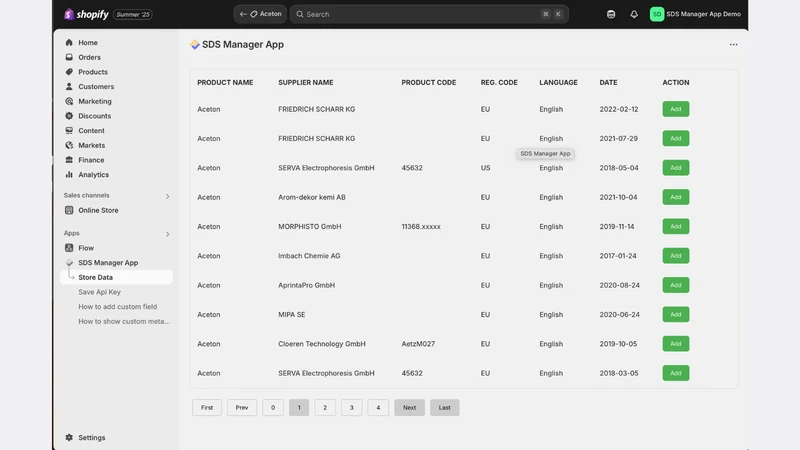Open the Flow app icon
Image resolution: width=800 pixels, height=450 pixels.
click(x=69, y=248)
